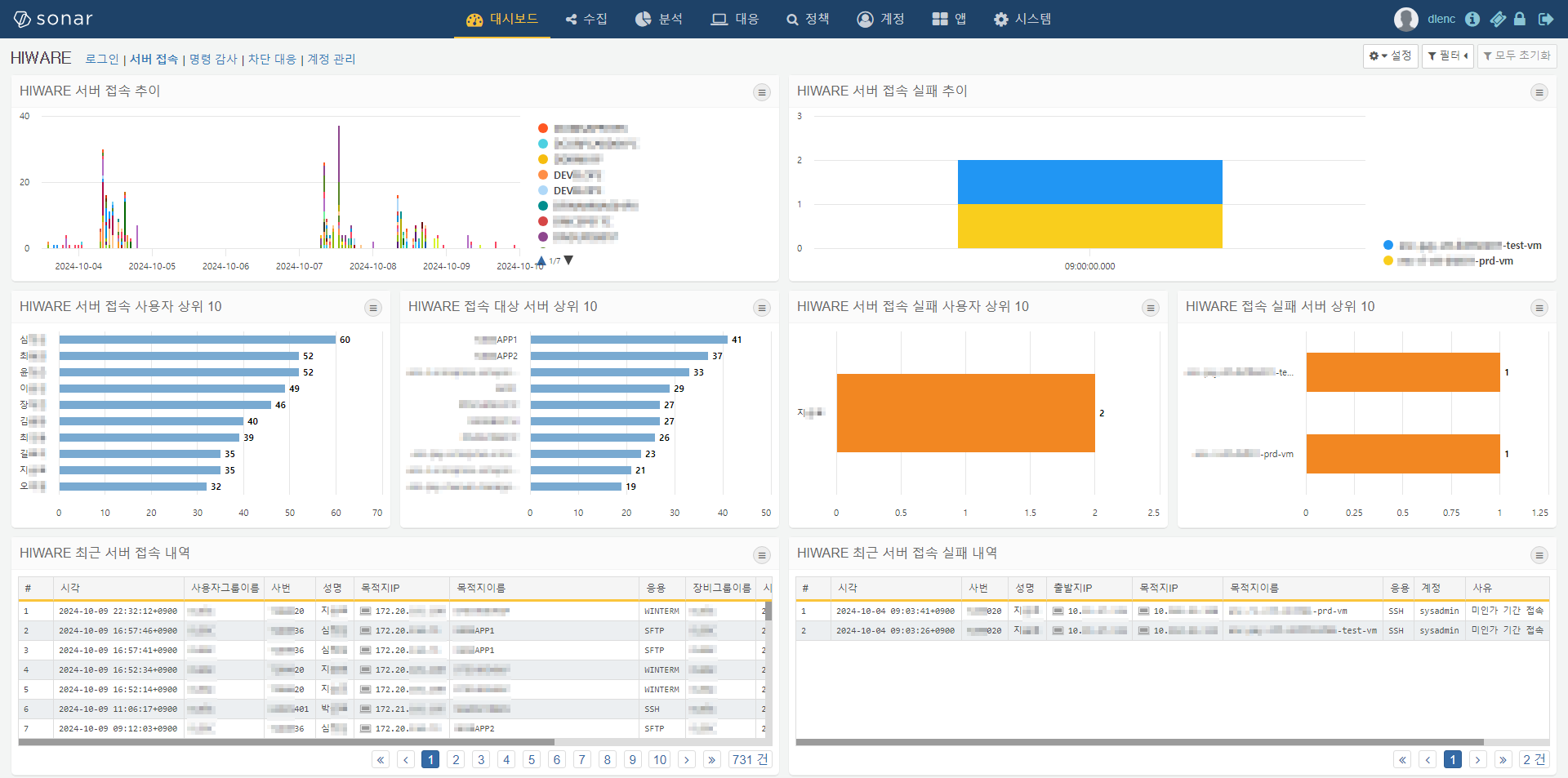The image size is (1568, 778).
Task: Open the 분석 menu
Action: [x=659, y=19]
